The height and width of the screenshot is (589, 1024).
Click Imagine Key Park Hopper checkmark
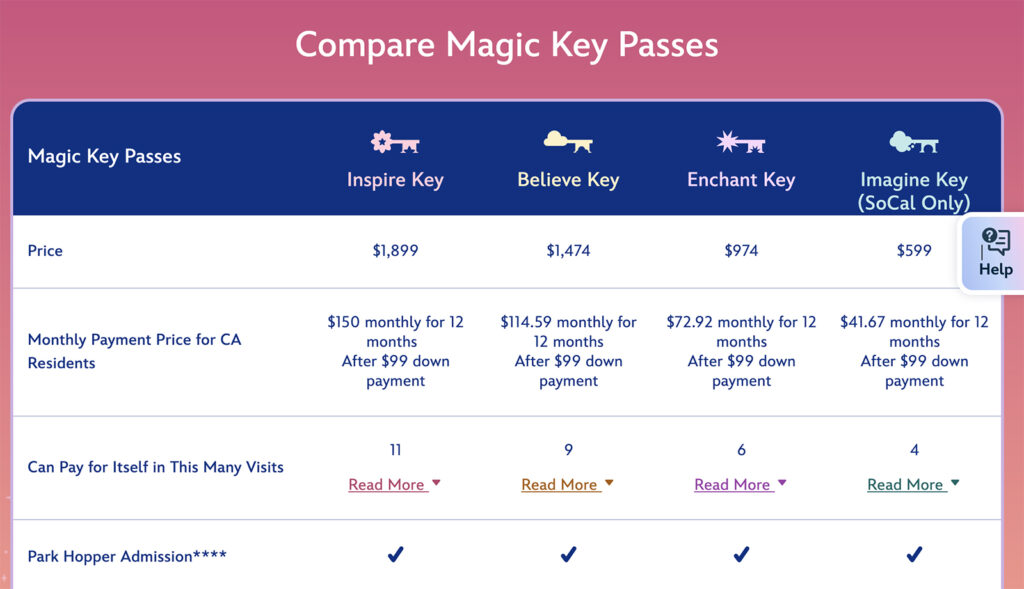[x=914, y=554]
